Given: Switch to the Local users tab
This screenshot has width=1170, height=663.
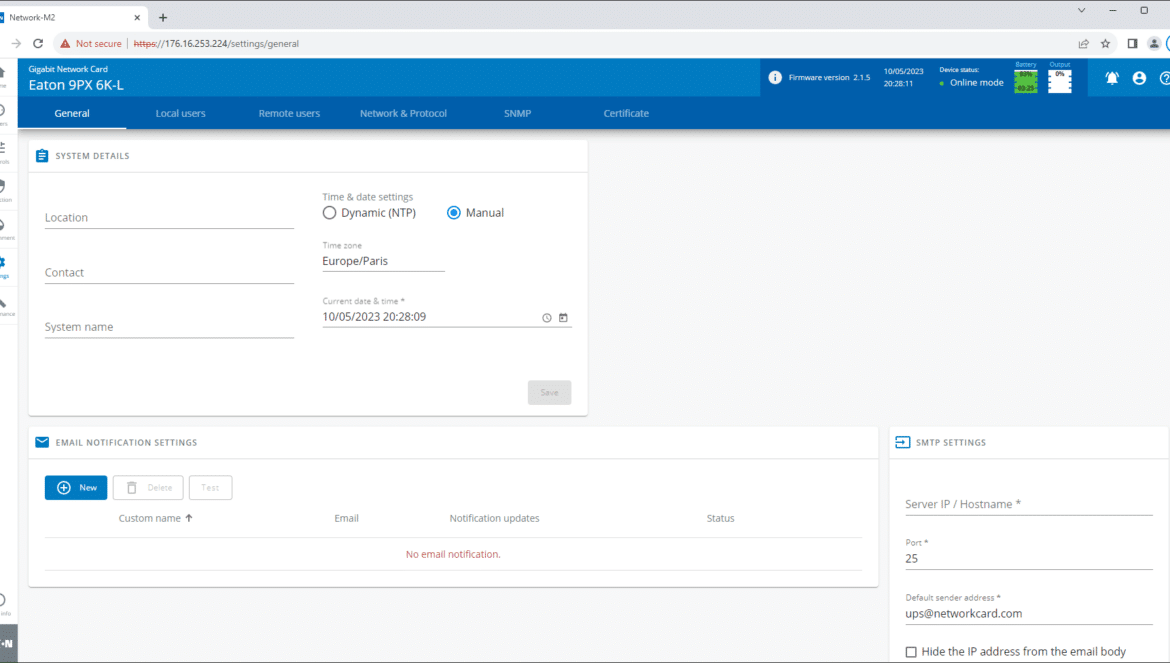Looking at the screenshot, I should tap(181, 113).
